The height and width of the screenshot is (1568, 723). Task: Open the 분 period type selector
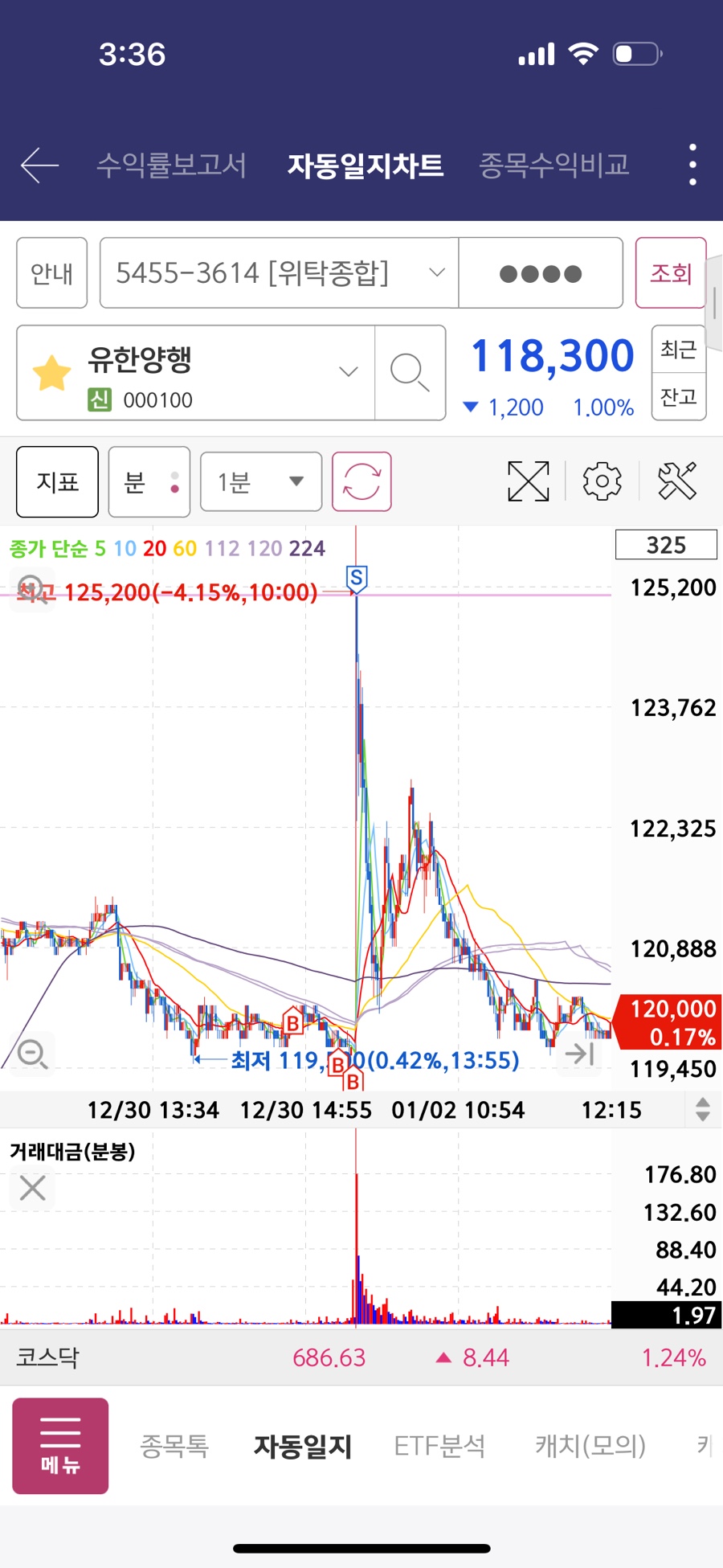click(x=149, y=481)
